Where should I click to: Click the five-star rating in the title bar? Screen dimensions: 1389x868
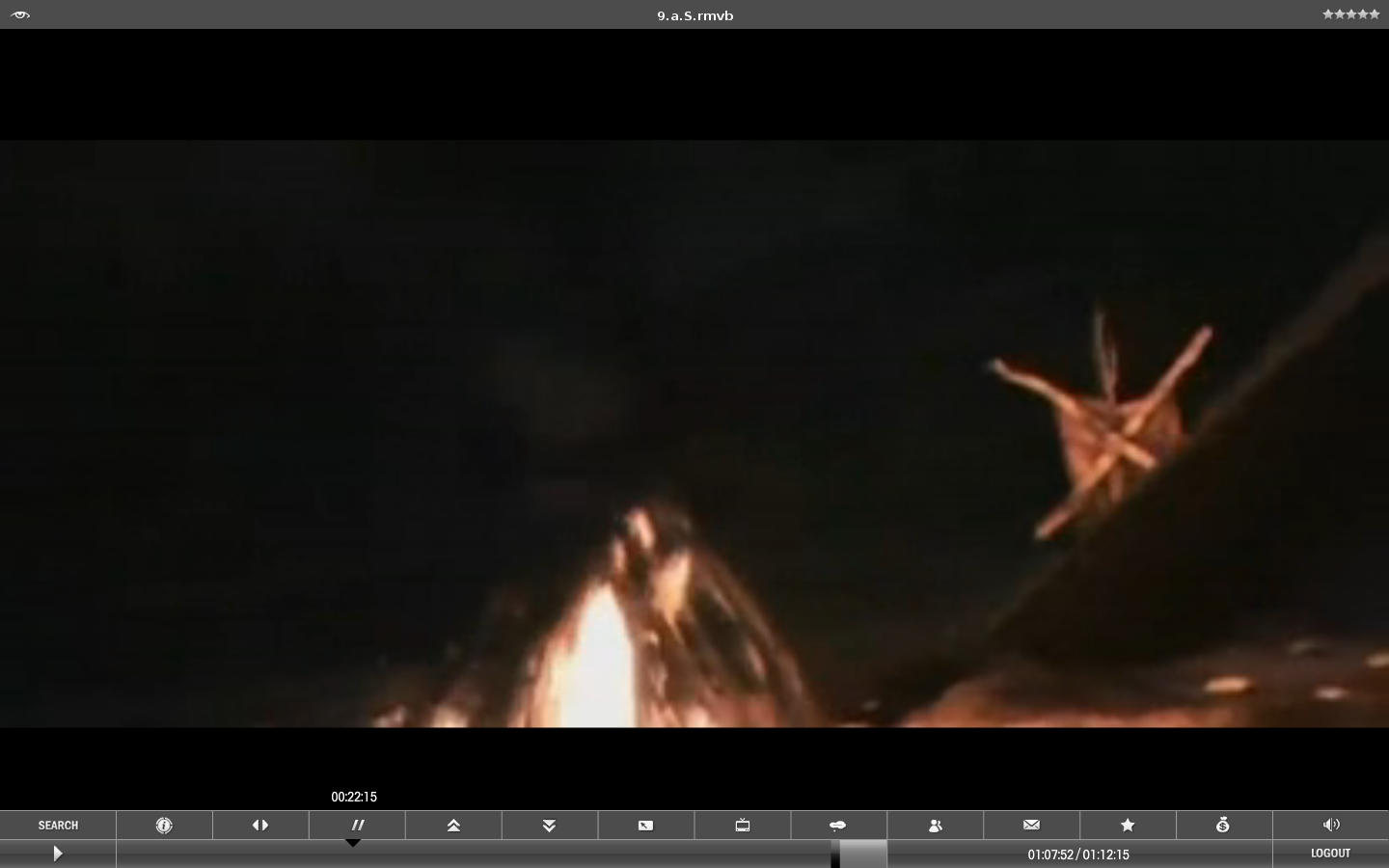[x=1350, y=14]
